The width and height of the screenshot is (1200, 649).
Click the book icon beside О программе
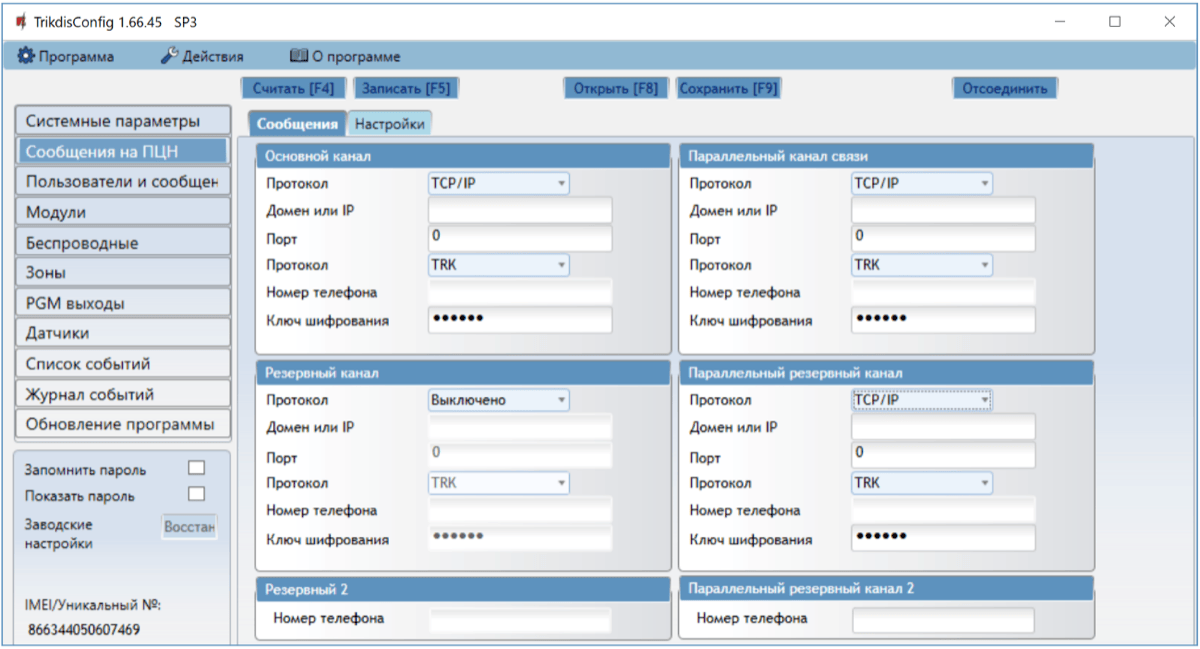(298, 57)
